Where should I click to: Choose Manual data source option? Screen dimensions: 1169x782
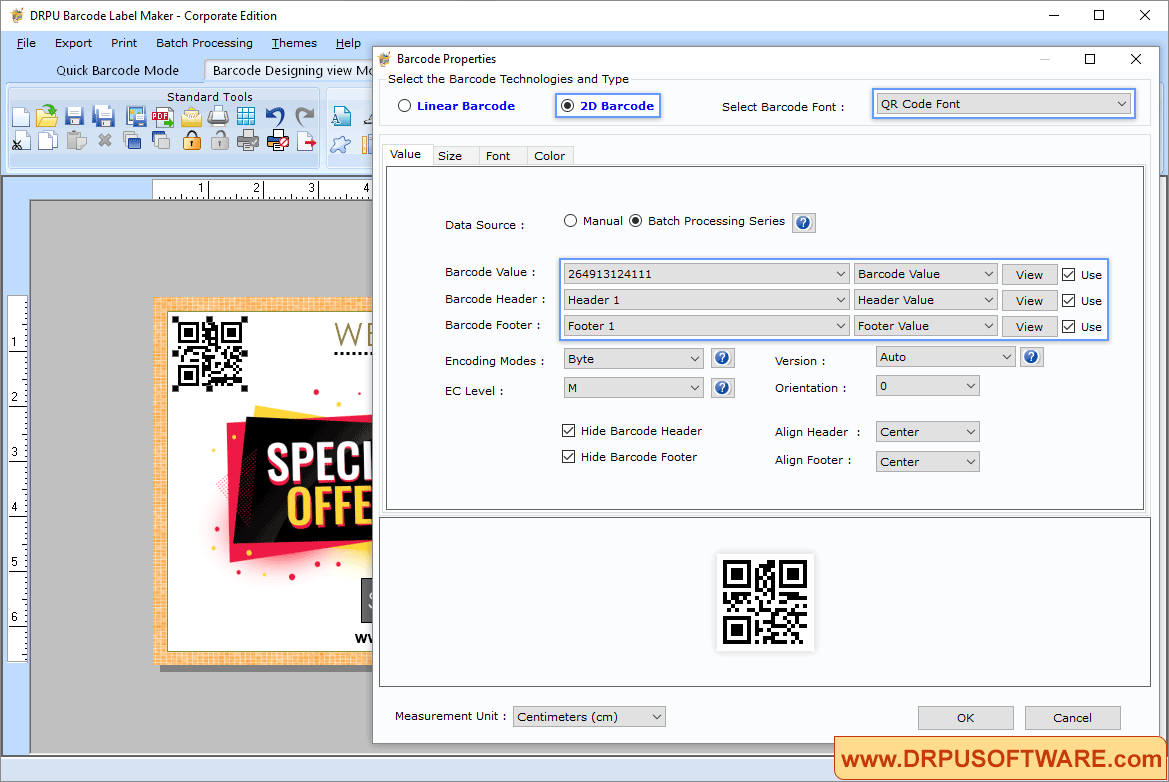pyautogui.click(x=570, y=221)
